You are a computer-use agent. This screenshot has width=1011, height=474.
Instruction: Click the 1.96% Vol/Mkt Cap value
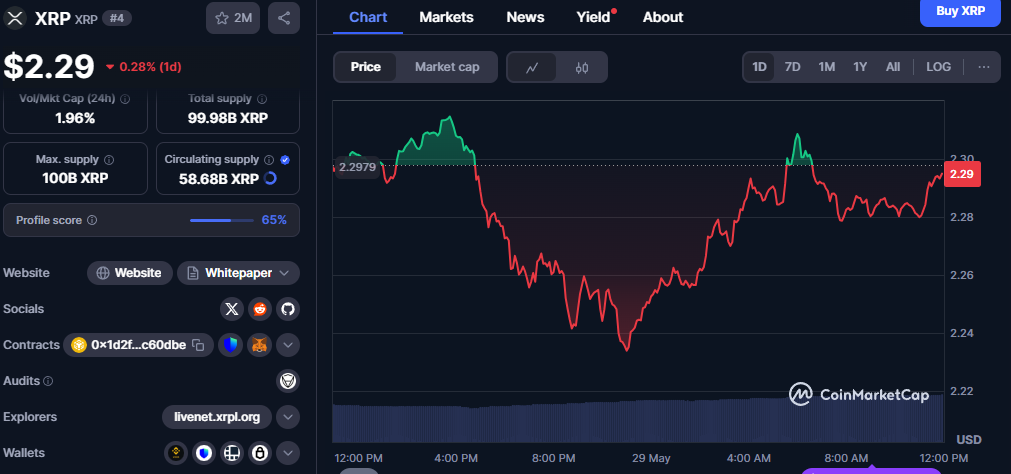tap(75, 118)
